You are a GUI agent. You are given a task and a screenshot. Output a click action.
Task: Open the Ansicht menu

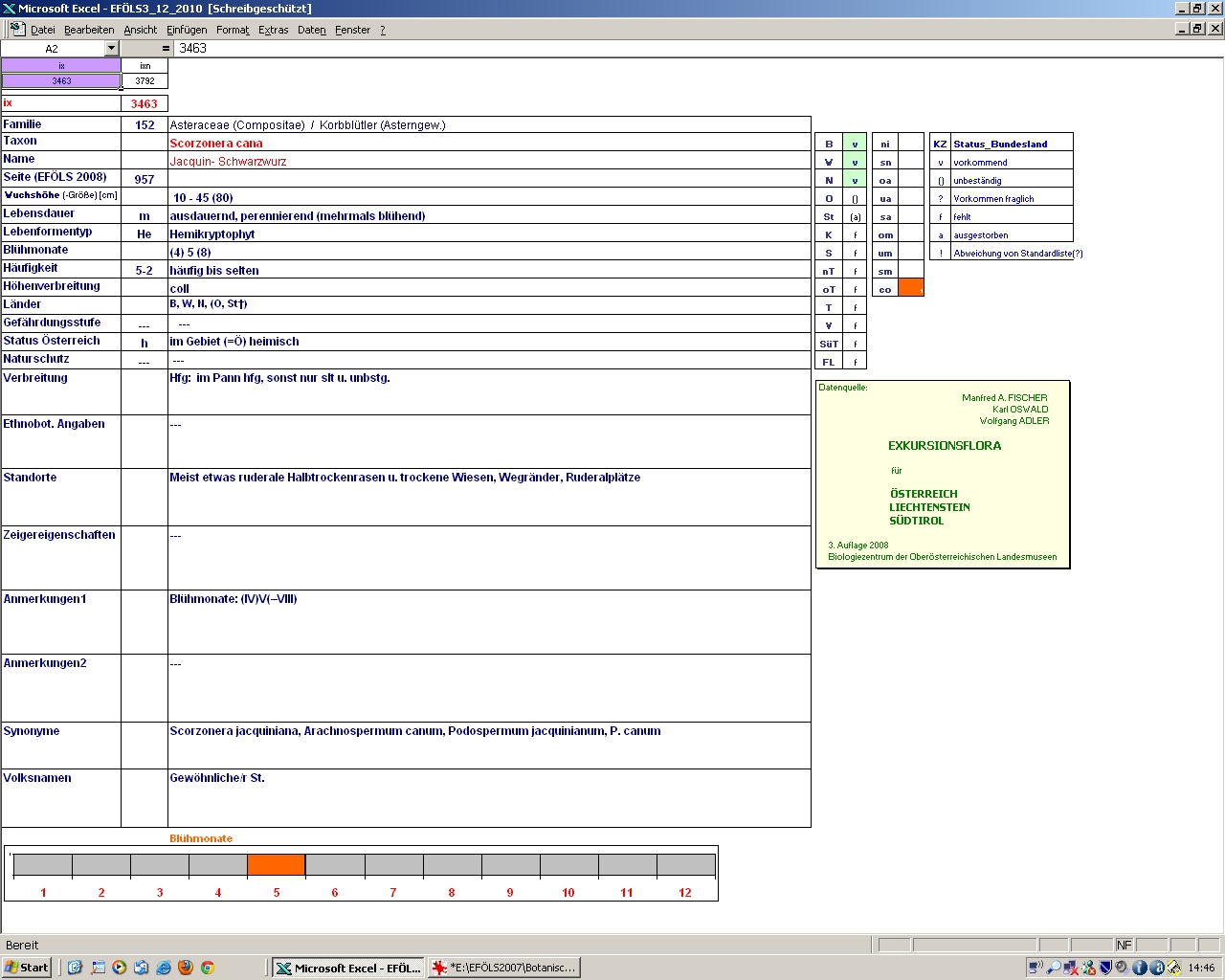[140, 30]
